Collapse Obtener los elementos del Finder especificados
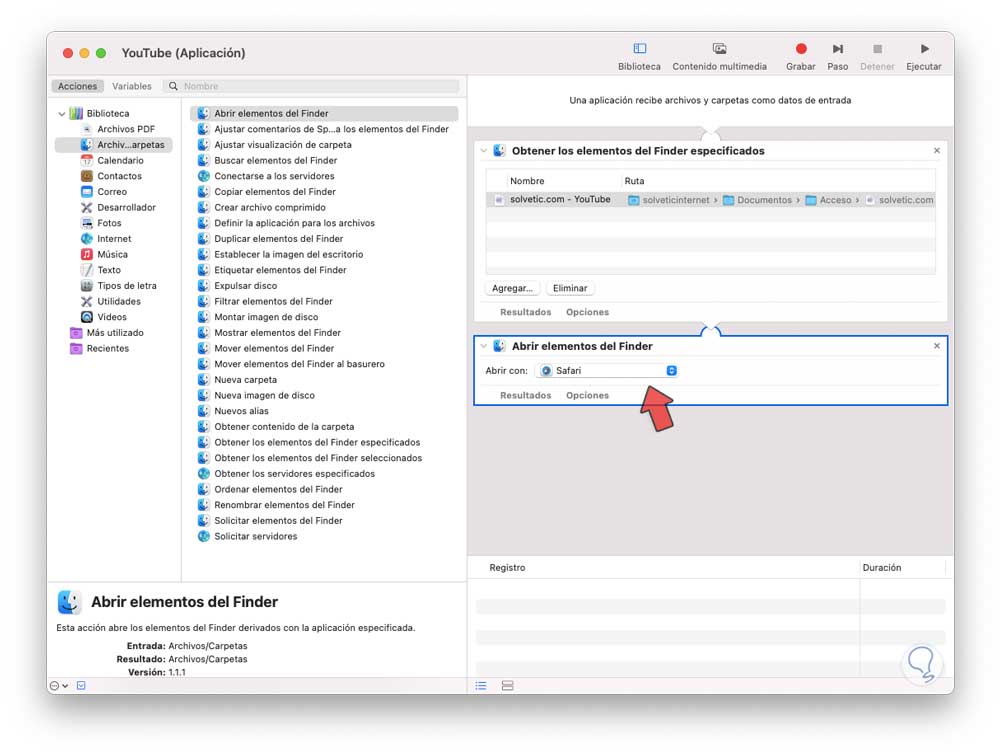The height and width of the screenshot is (755, 1000). (x=483, y=150)
